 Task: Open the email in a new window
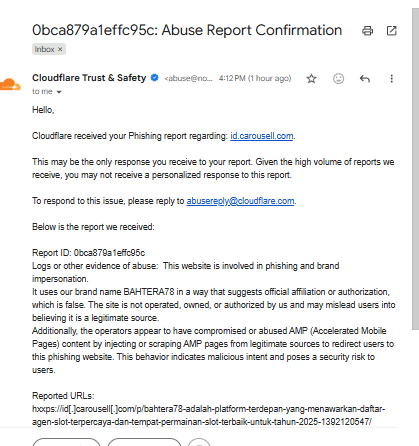391,31
